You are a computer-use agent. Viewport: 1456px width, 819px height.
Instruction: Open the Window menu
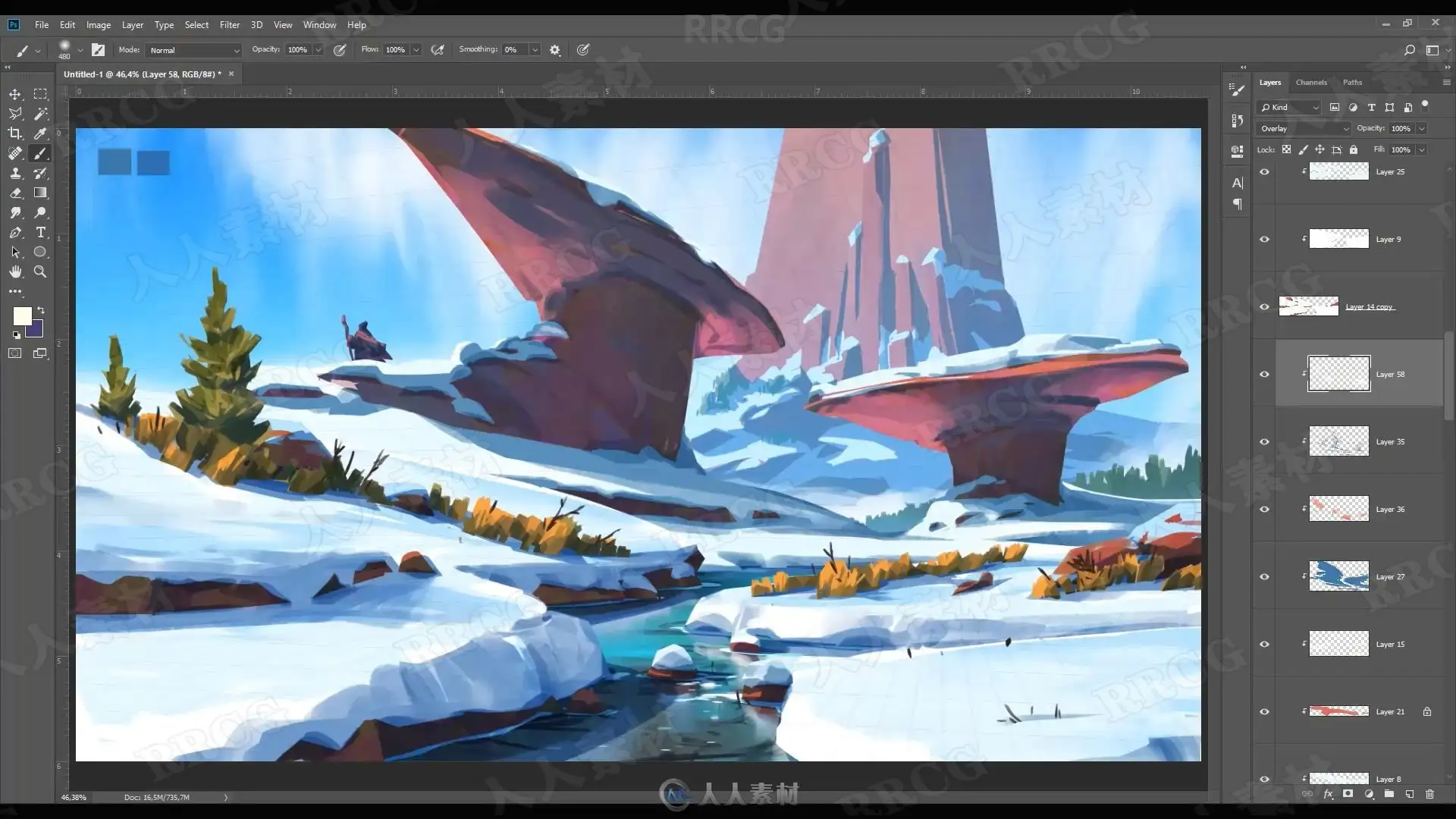point(319,25)
